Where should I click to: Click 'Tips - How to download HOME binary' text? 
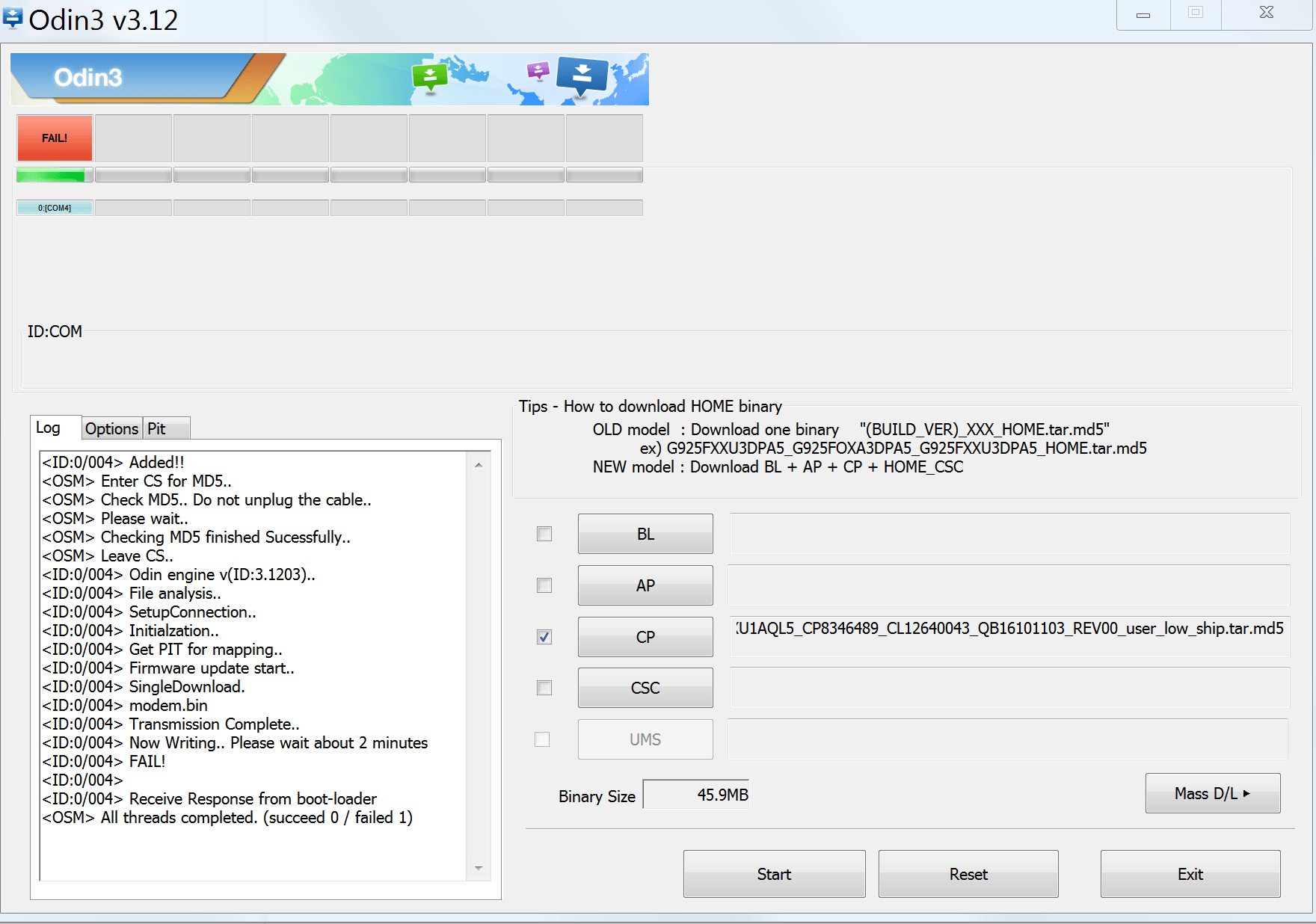651,406
